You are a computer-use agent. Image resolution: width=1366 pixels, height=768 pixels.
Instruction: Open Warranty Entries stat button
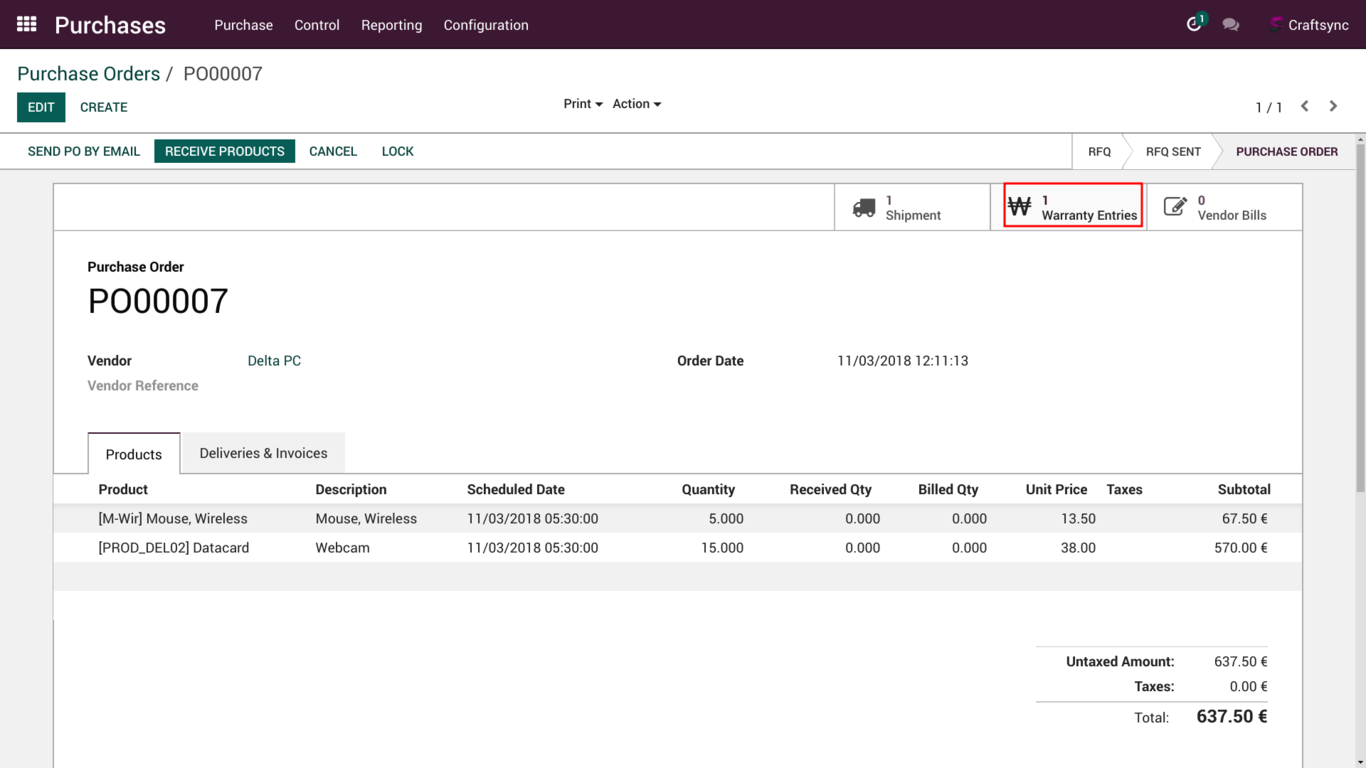point(1073,207)
